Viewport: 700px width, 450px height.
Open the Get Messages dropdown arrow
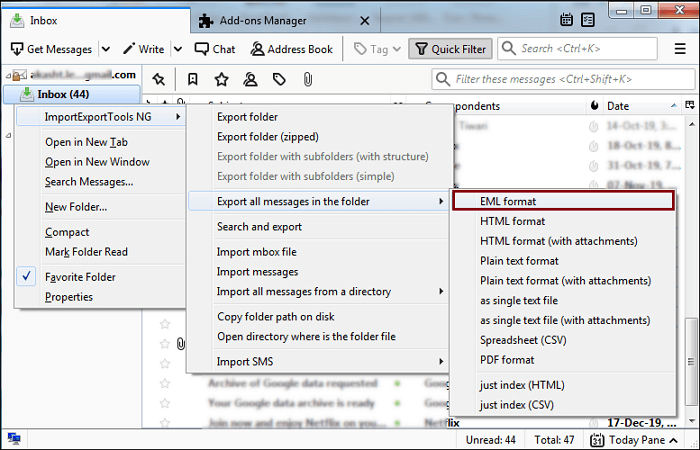[106, 49]
